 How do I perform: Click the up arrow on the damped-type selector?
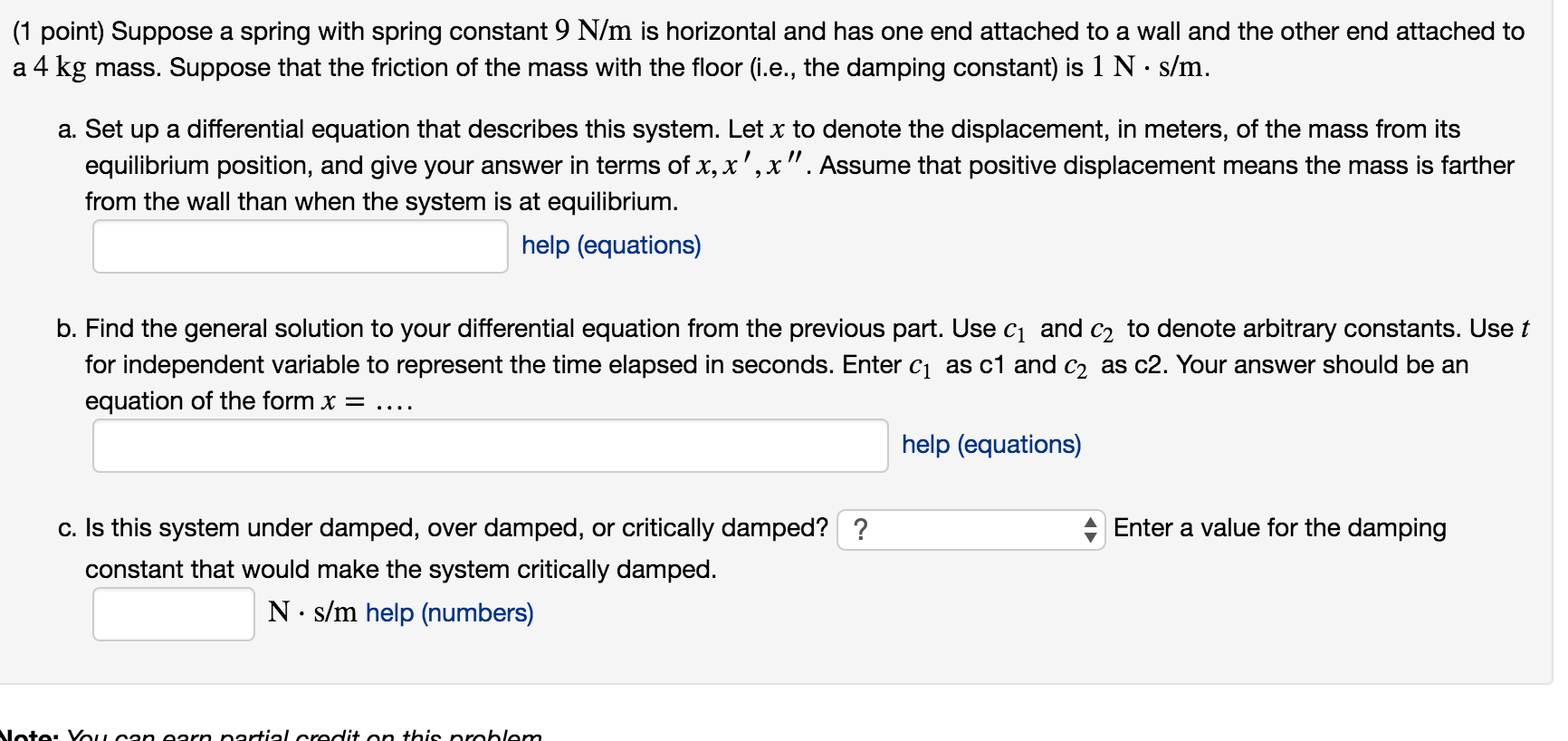[1092, 523]
